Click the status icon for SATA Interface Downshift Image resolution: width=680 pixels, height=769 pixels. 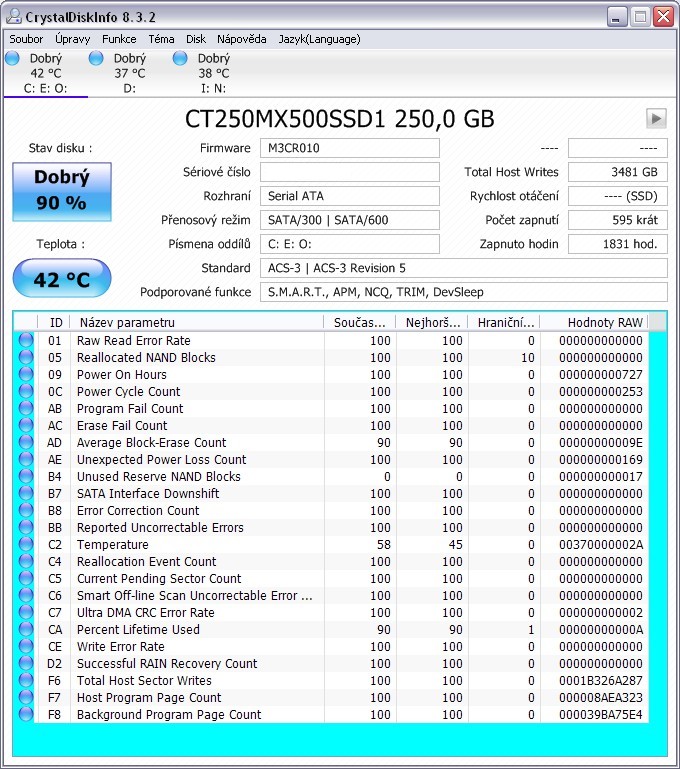(25, 493)
